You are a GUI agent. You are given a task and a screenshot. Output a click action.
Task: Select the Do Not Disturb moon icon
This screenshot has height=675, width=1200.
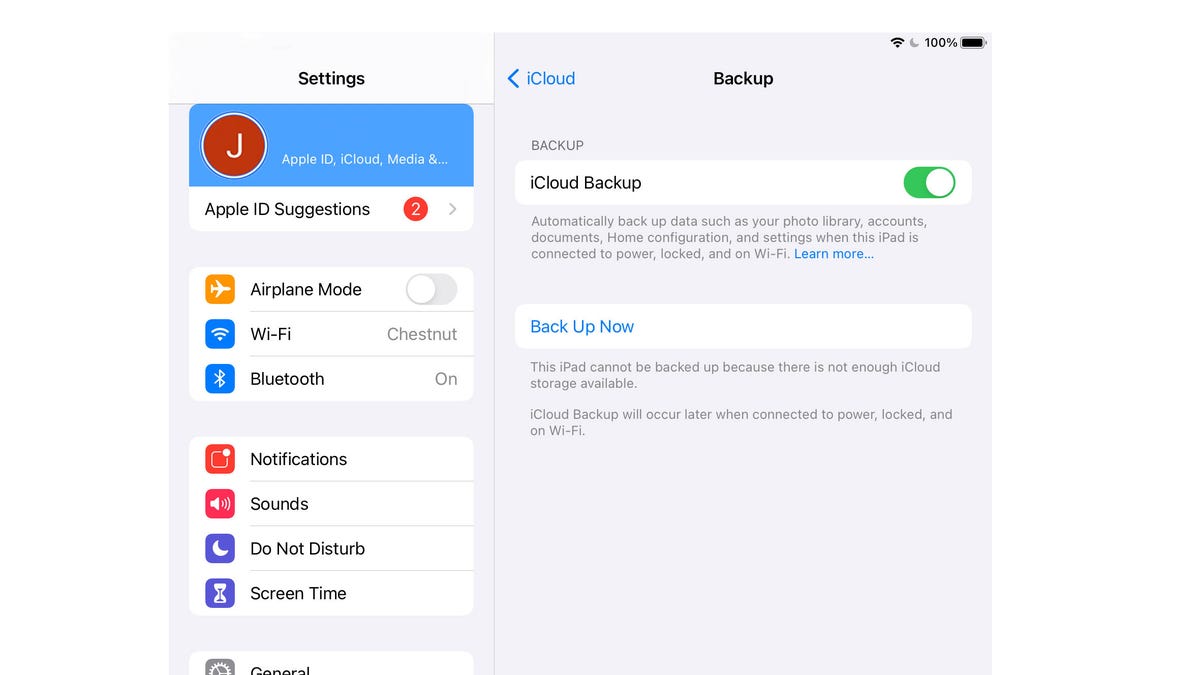(x=220, y=548)
